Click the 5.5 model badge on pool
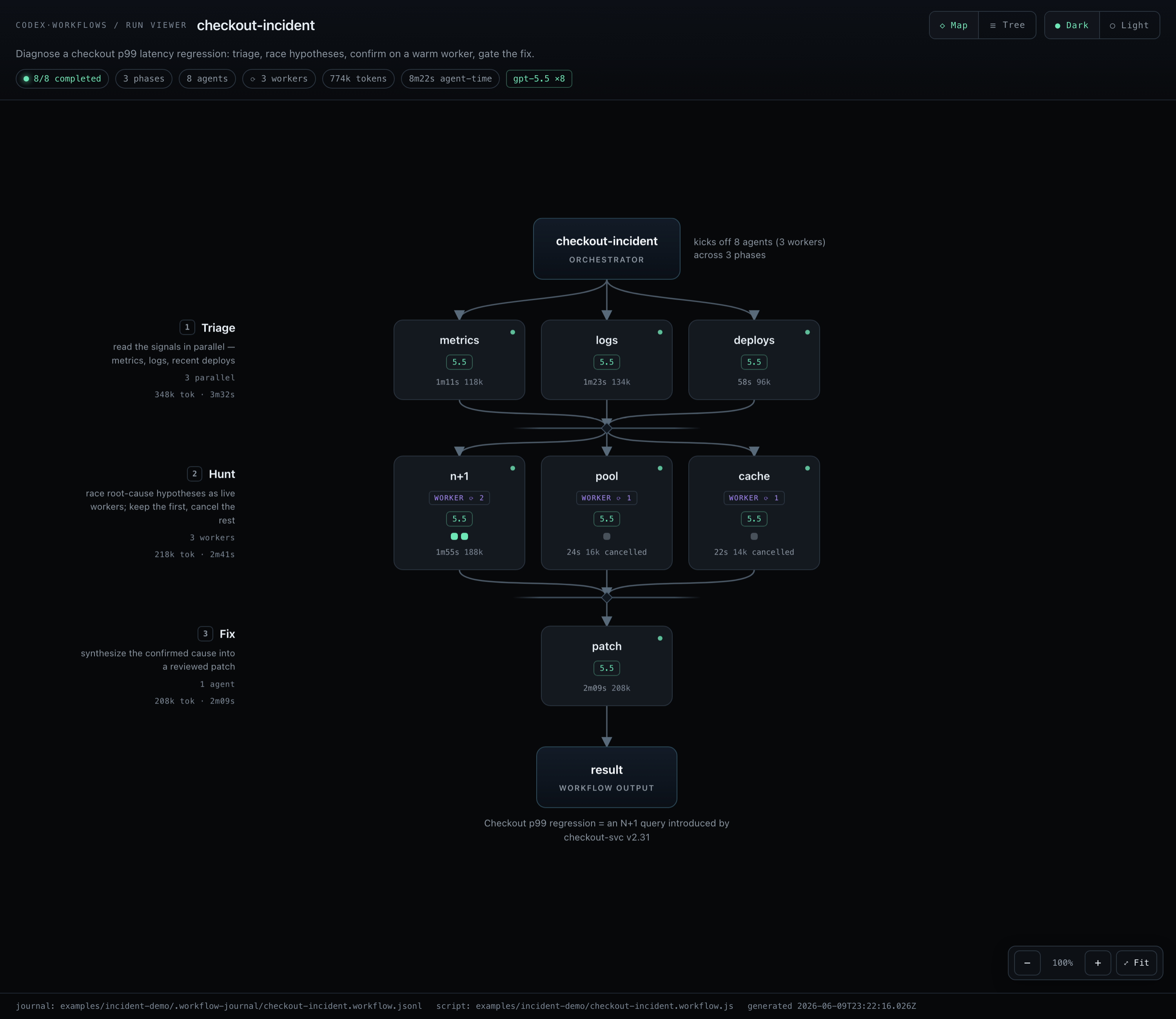 tap(607, 519)
